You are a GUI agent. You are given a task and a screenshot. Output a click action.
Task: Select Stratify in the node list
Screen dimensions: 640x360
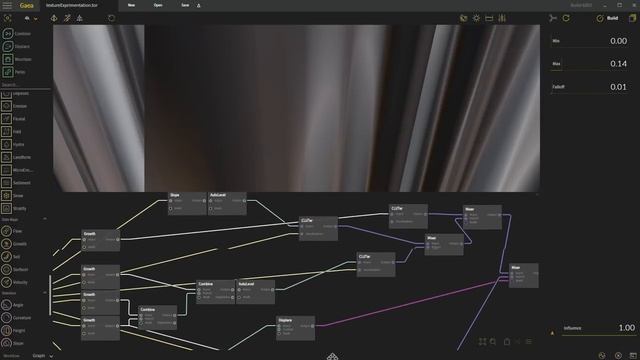point(14,209)
